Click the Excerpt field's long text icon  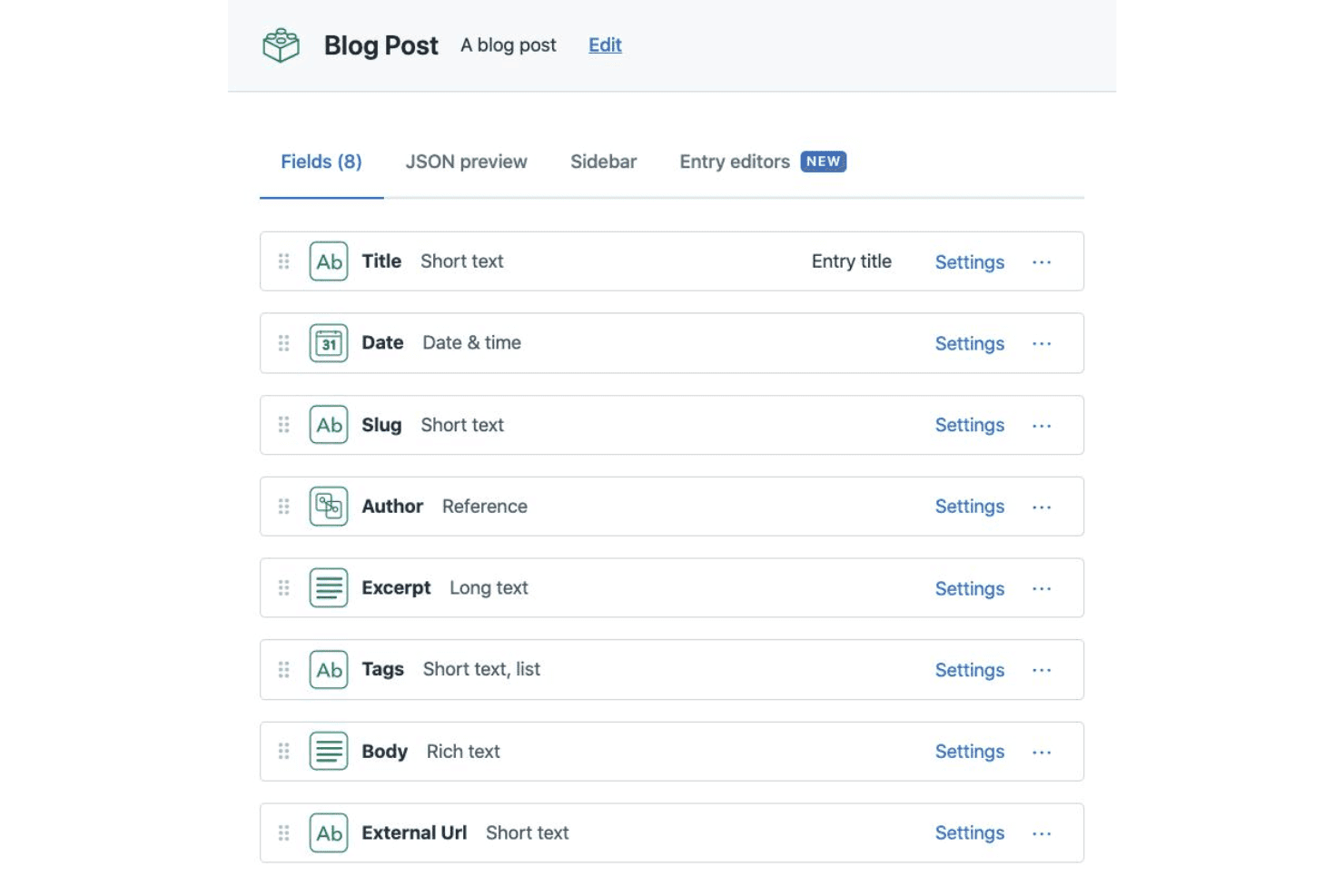click(329, 588)
